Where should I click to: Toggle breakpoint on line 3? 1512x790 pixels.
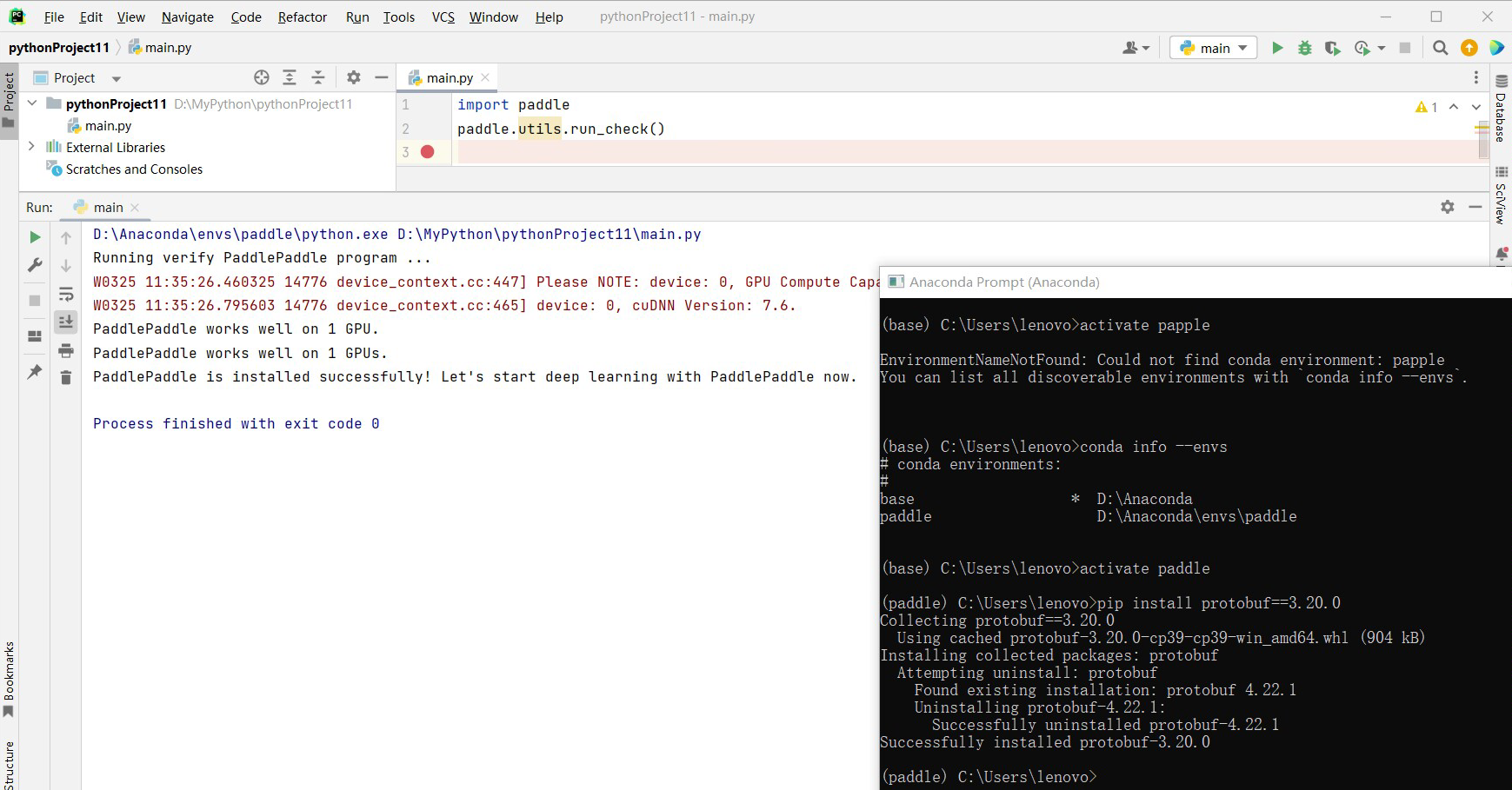[427, 152]
